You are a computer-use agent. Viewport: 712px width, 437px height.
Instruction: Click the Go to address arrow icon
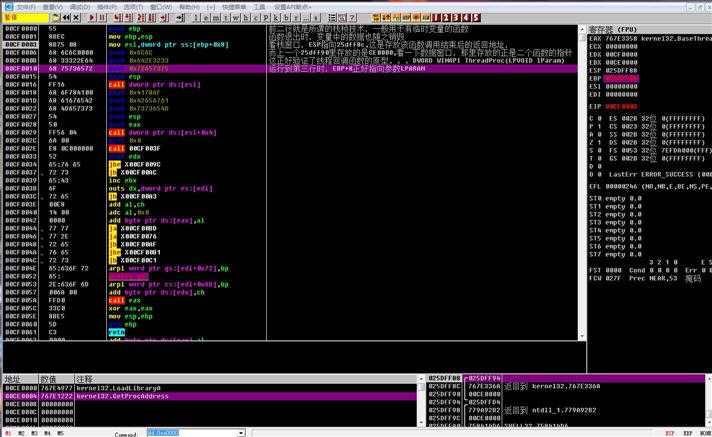click(x=180, y=18)
